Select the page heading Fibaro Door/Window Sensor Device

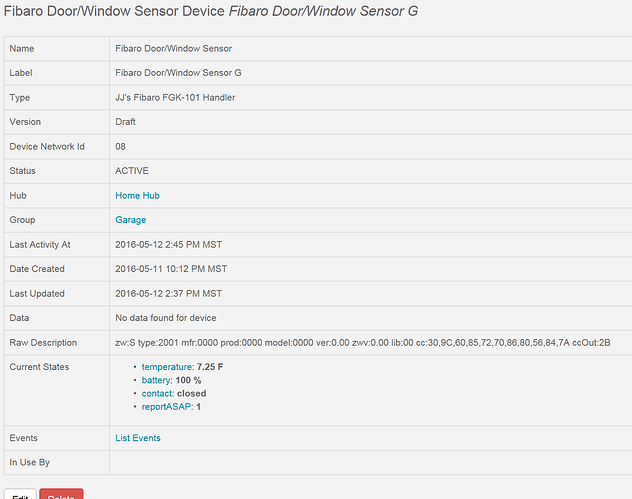click(x=114, y=11)
